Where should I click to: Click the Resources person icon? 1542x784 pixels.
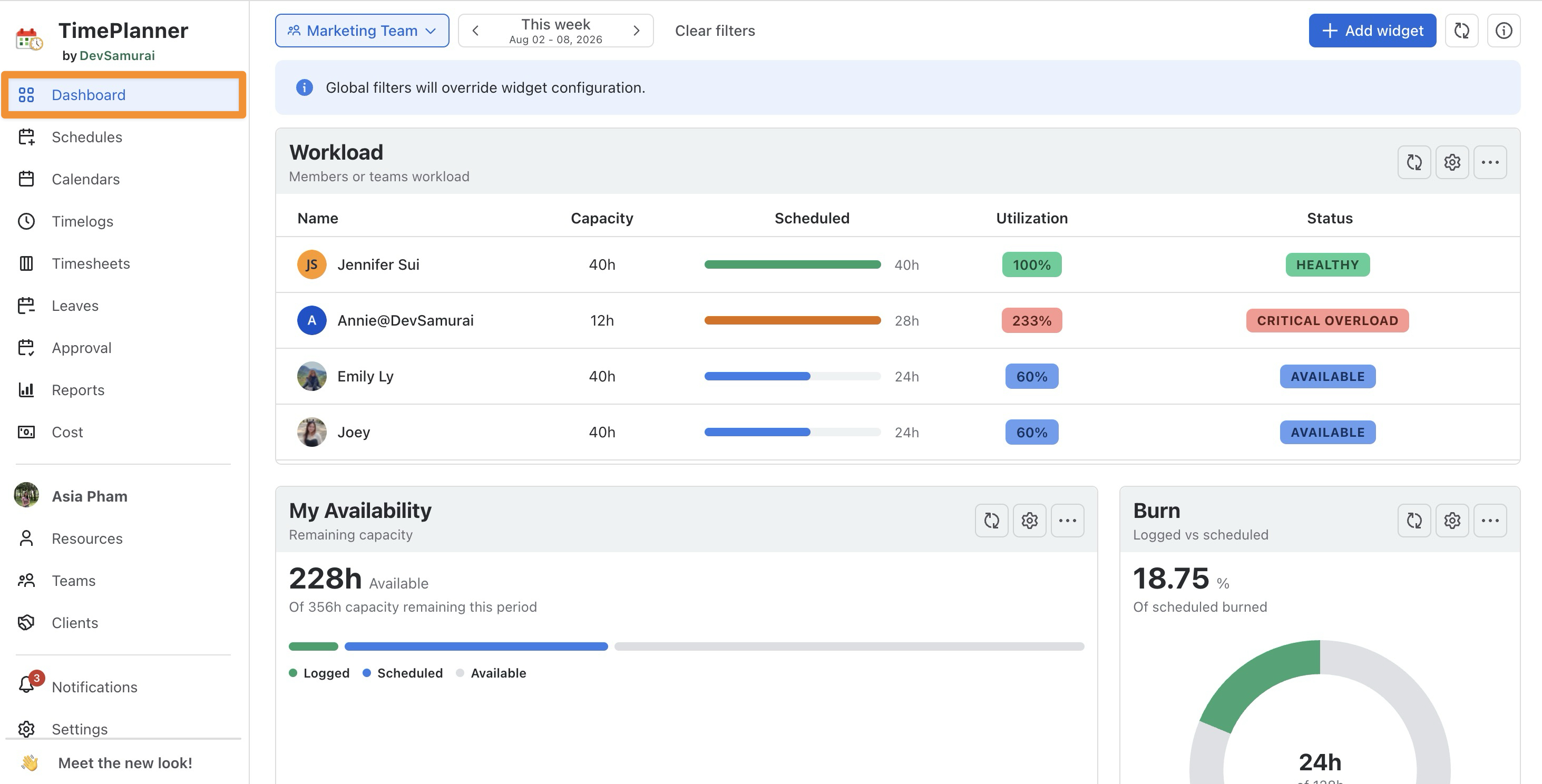point(26,538)
